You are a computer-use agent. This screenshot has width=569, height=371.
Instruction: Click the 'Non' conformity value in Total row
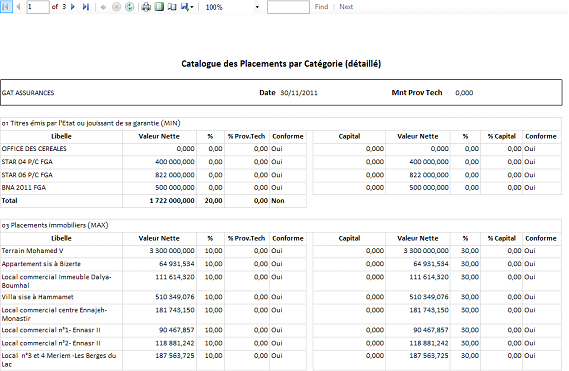click(x=278, y=201)
